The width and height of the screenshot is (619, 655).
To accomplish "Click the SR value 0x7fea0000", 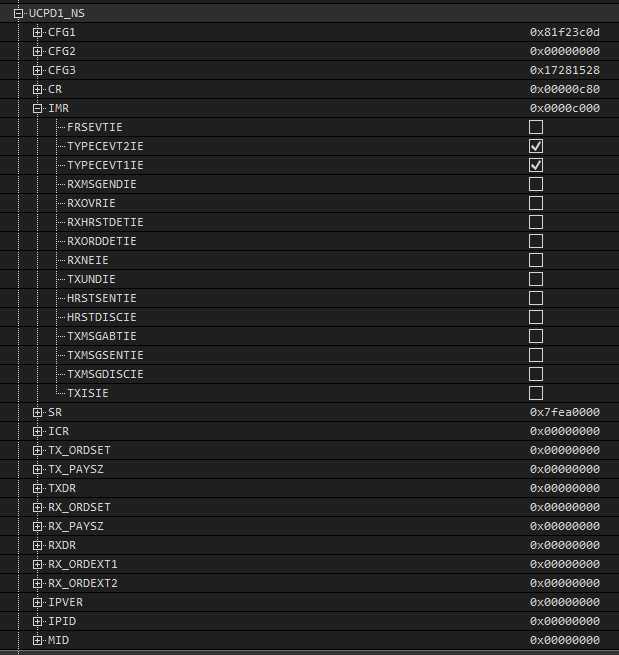I will (564, 412).
